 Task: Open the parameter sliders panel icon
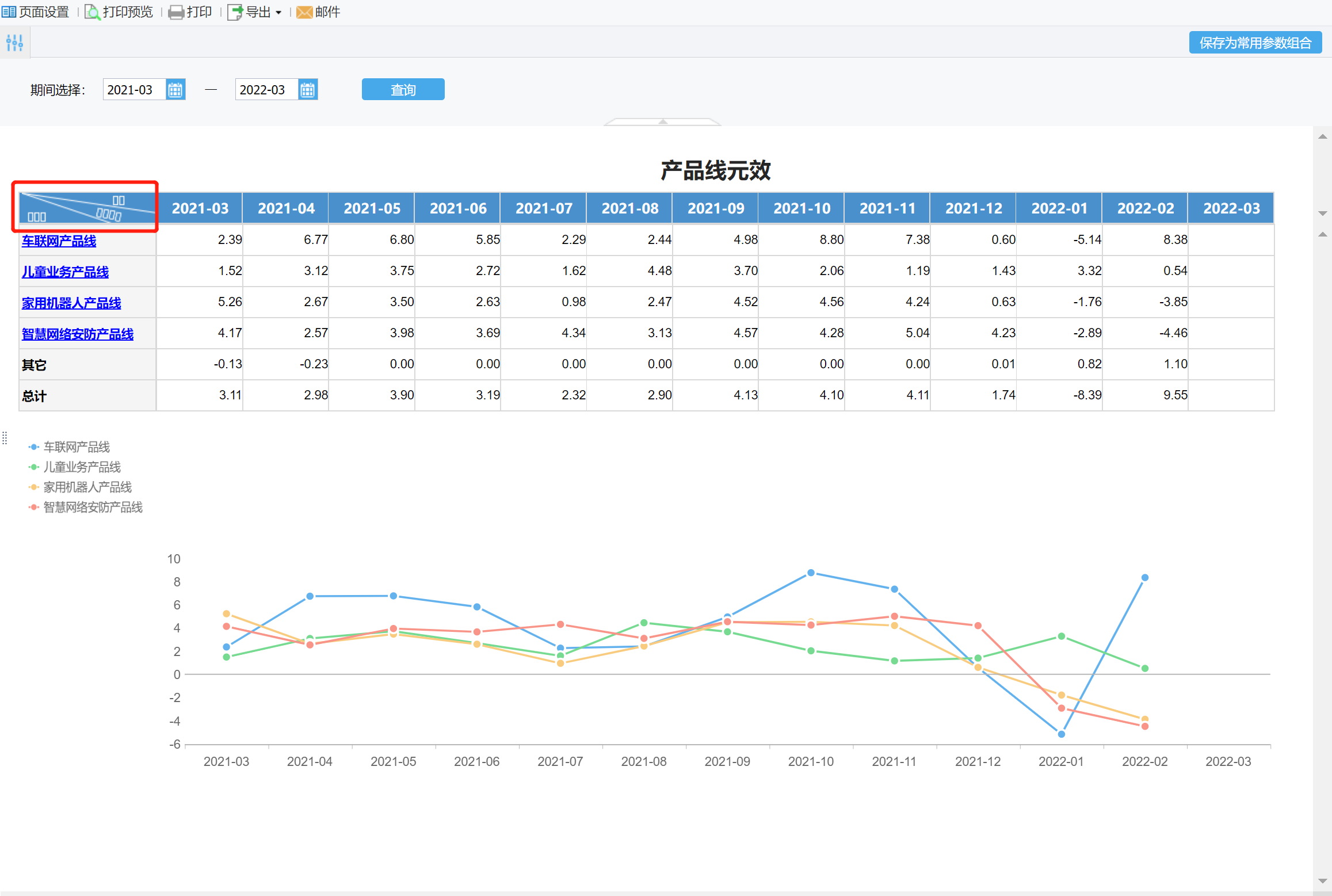(x=14, y=43)
